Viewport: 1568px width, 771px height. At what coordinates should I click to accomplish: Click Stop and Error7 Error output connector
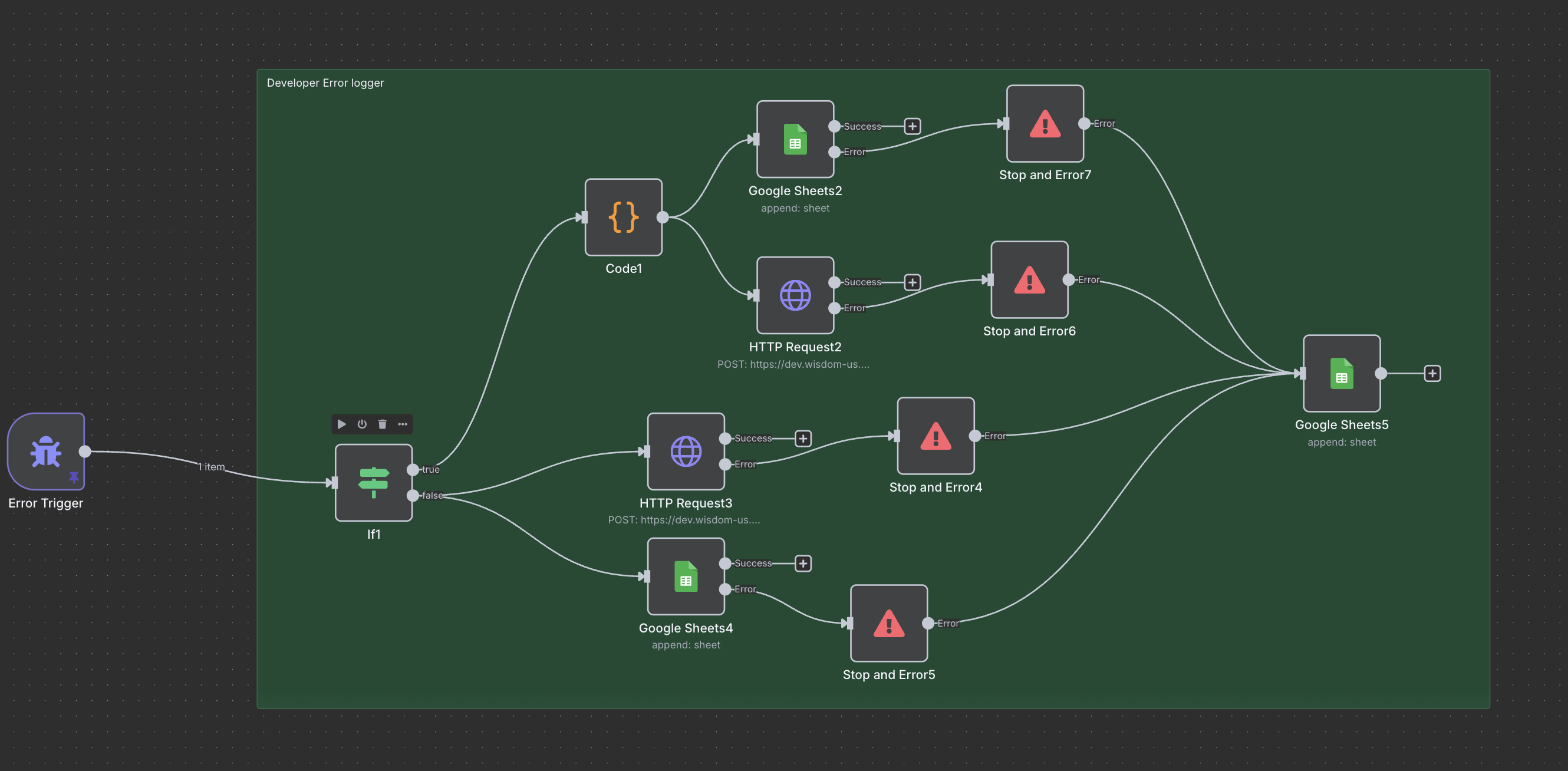(x=1085, y=124)
